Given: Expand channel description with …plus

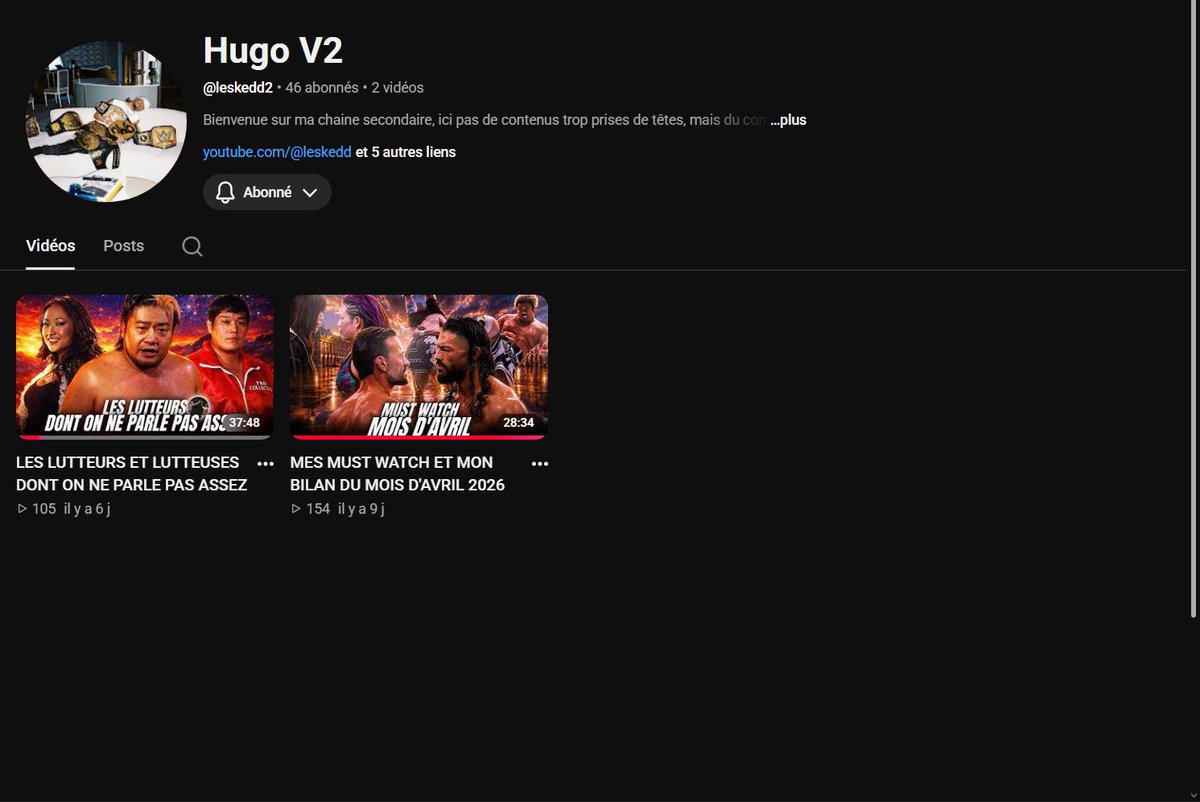Looking at the screenshot, I should pos(788,120).
